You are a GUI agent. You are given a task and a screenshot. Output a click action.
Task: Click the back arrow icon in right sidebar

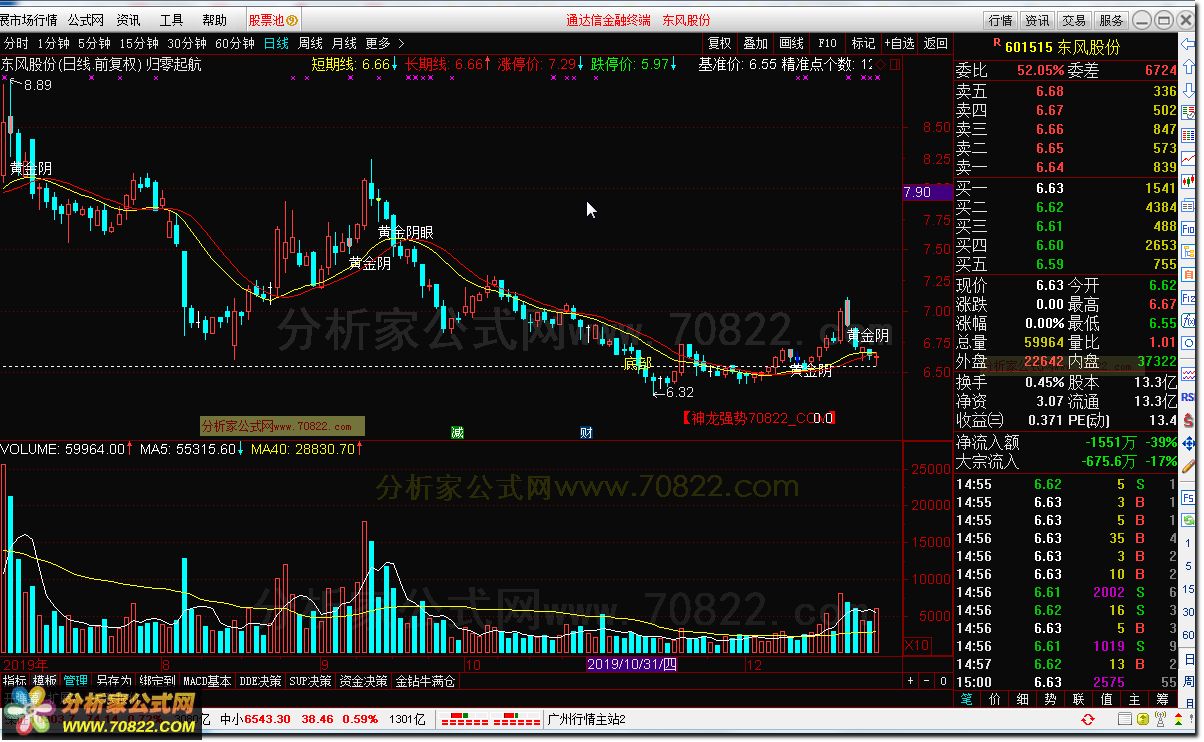1188,44
